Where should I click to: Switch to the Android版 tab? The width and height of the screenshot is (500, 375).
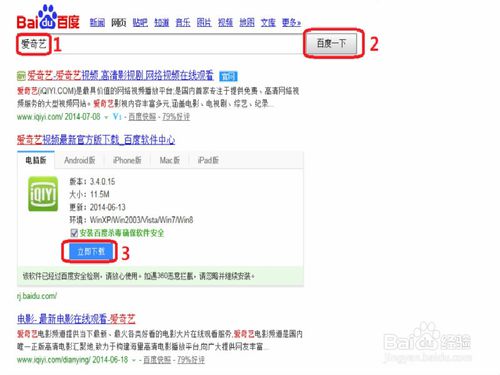click(80, 160)
